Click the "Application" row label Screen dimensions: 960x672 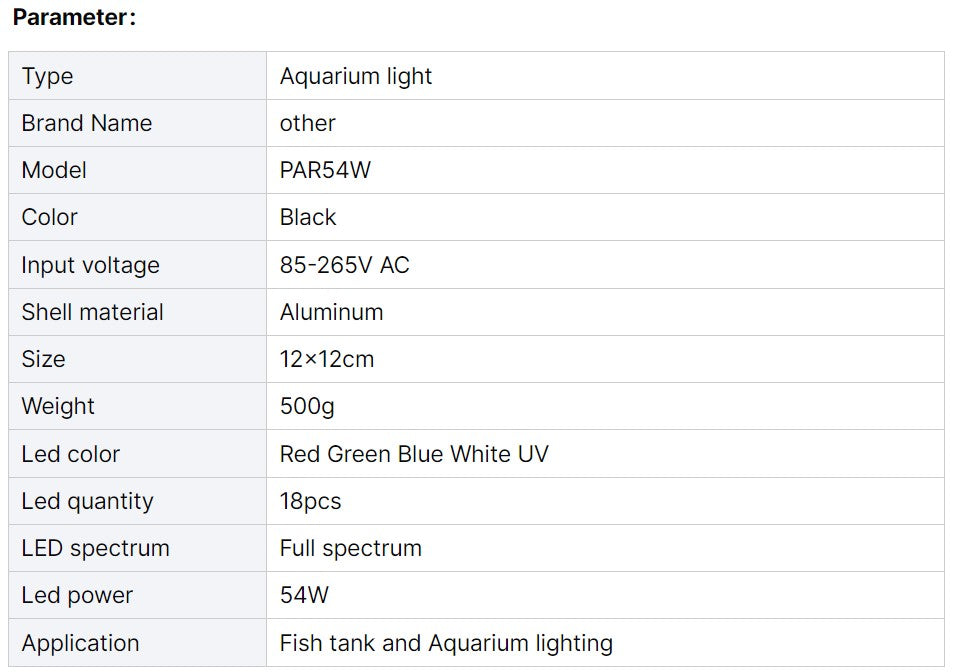coord(80,643)
